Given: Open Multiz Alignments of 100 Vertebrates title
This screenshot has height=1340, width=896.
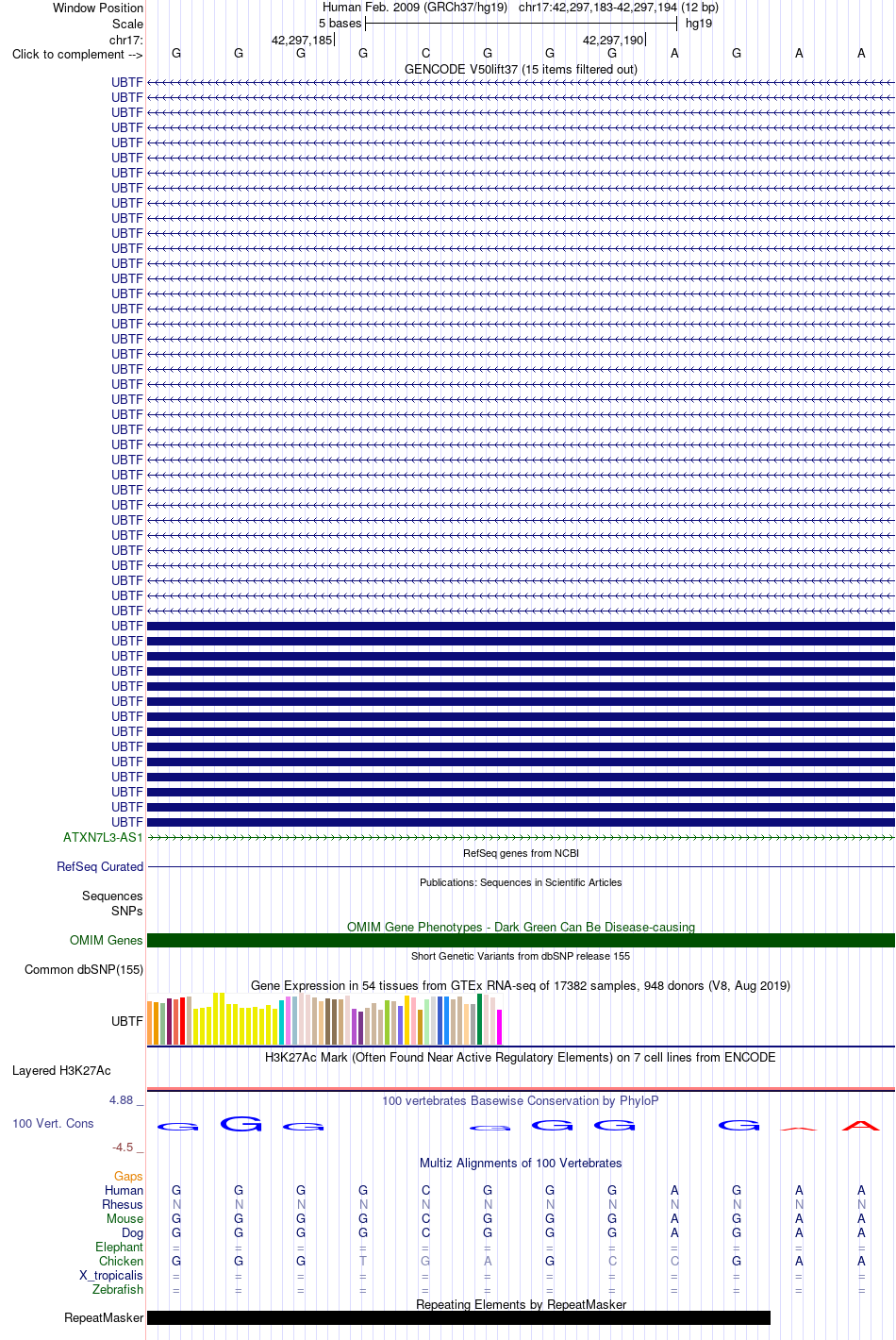Looking at the screenshot, I should (x=521, y=1163).
